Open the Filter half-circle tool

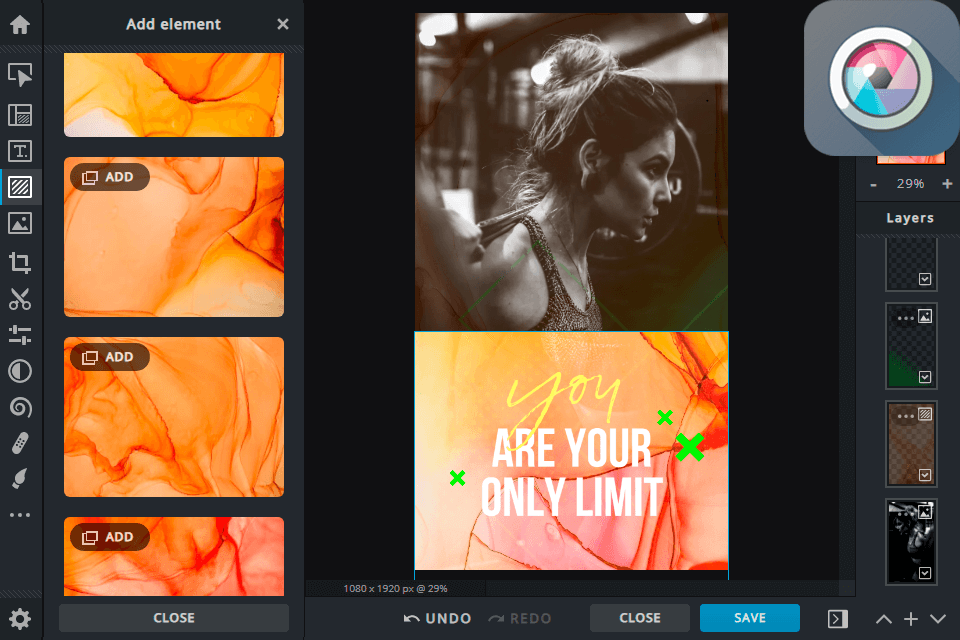pos(20,371)
